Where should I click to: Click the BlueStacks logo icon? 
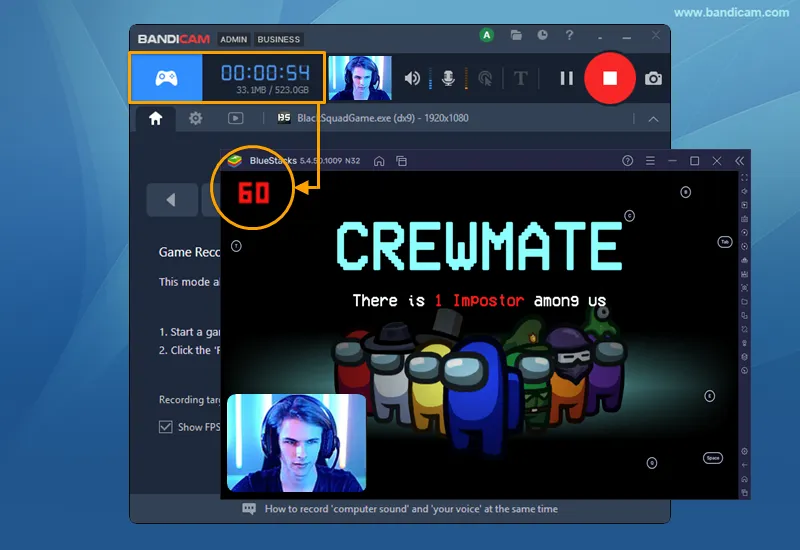pyautogui.click(x=235, y=161)
